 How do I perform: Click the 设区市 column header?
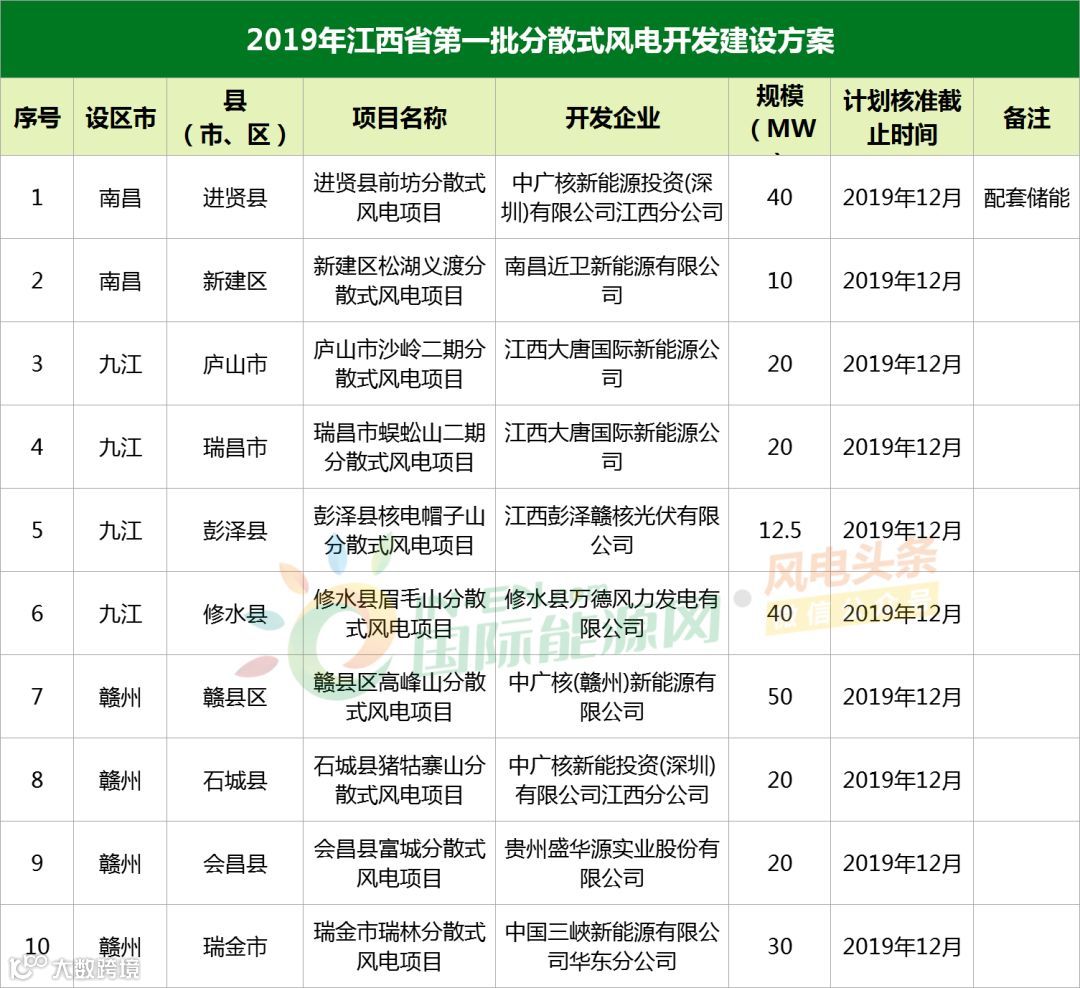click(x=121, y=117)
